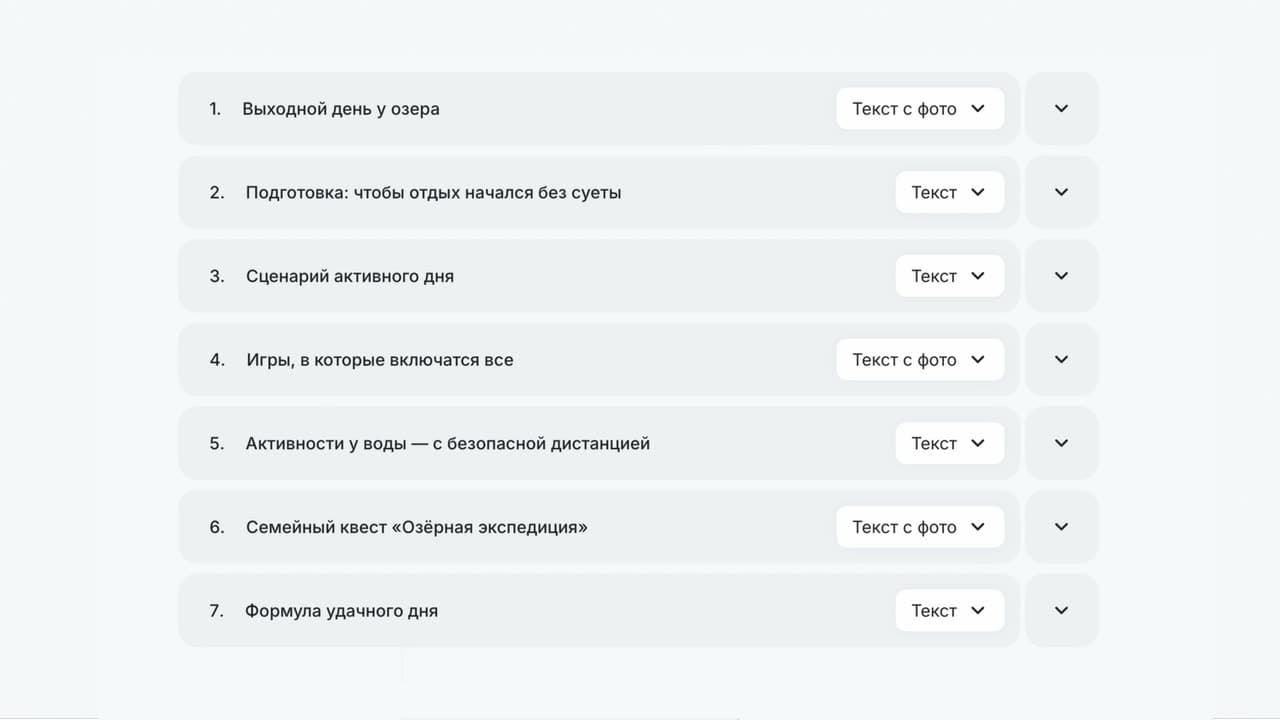This screenshot has width=1280, height=720.
Task: Click the 'Формула удачного дня' title
Action: (x=342, y=611)
